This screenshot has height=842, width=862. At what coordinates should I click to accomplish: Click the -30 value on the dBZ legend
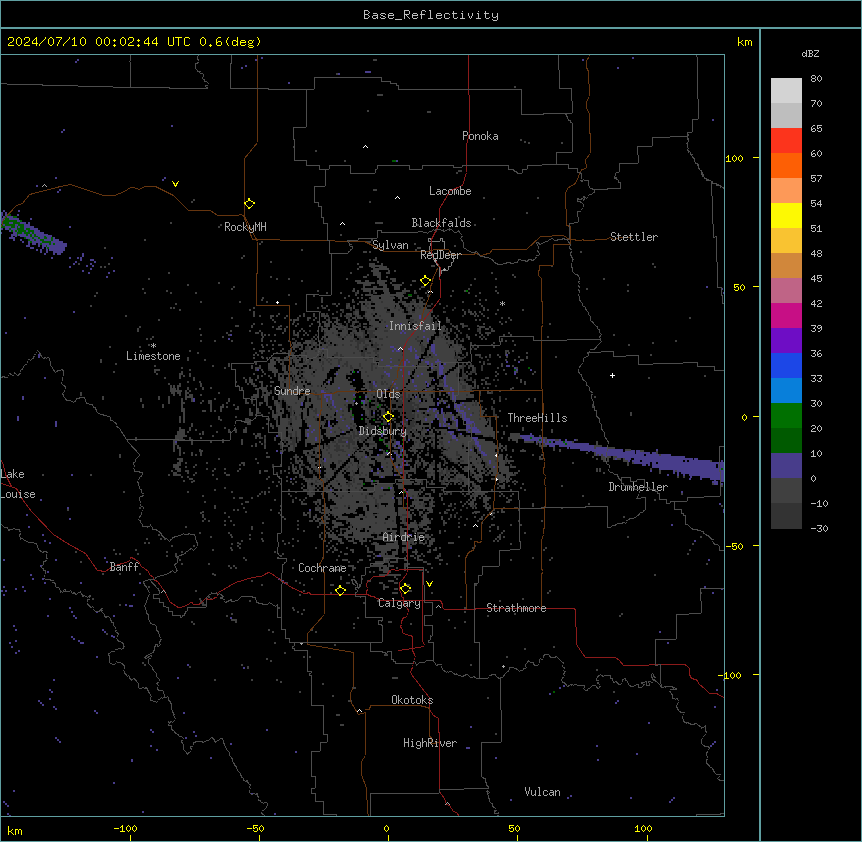(819, 529)
